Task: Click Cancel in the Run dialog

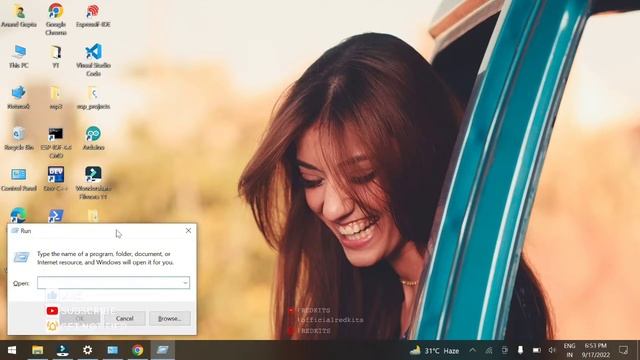Action: click(124, 318)
